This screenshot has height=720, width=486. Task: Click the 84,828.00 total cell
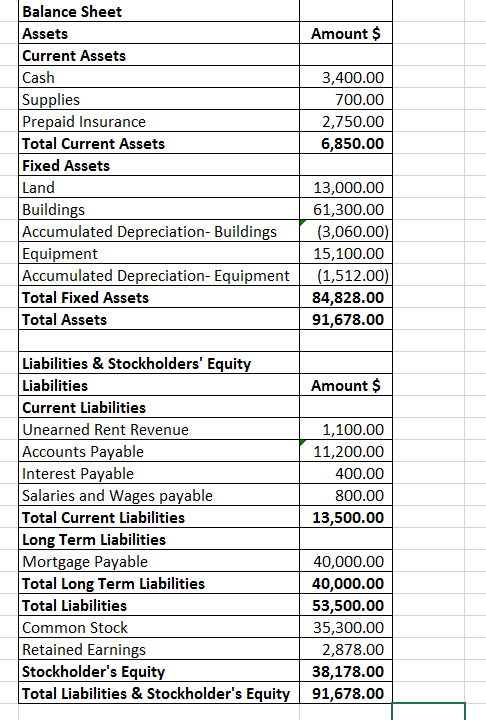[x=346, y=297]
